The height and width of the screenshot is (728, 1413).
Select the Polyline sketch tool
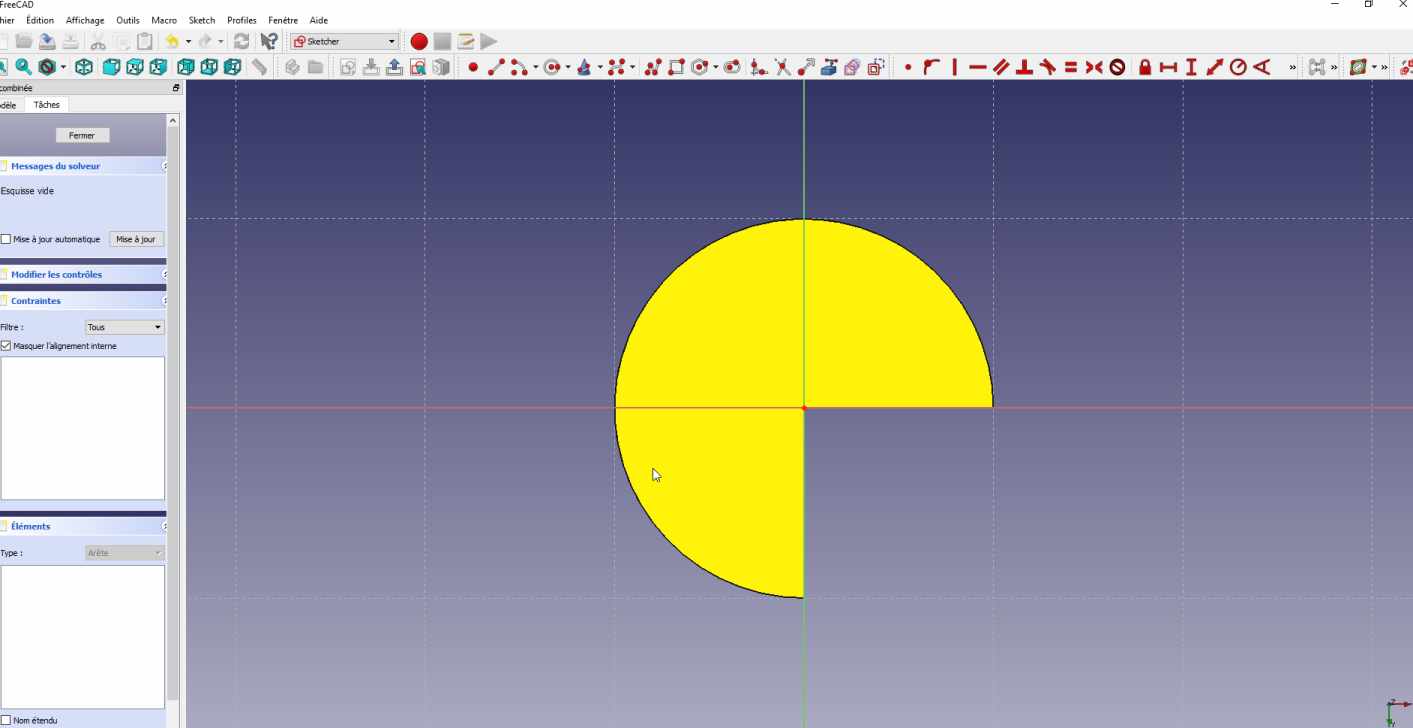(x=653, y=67)
